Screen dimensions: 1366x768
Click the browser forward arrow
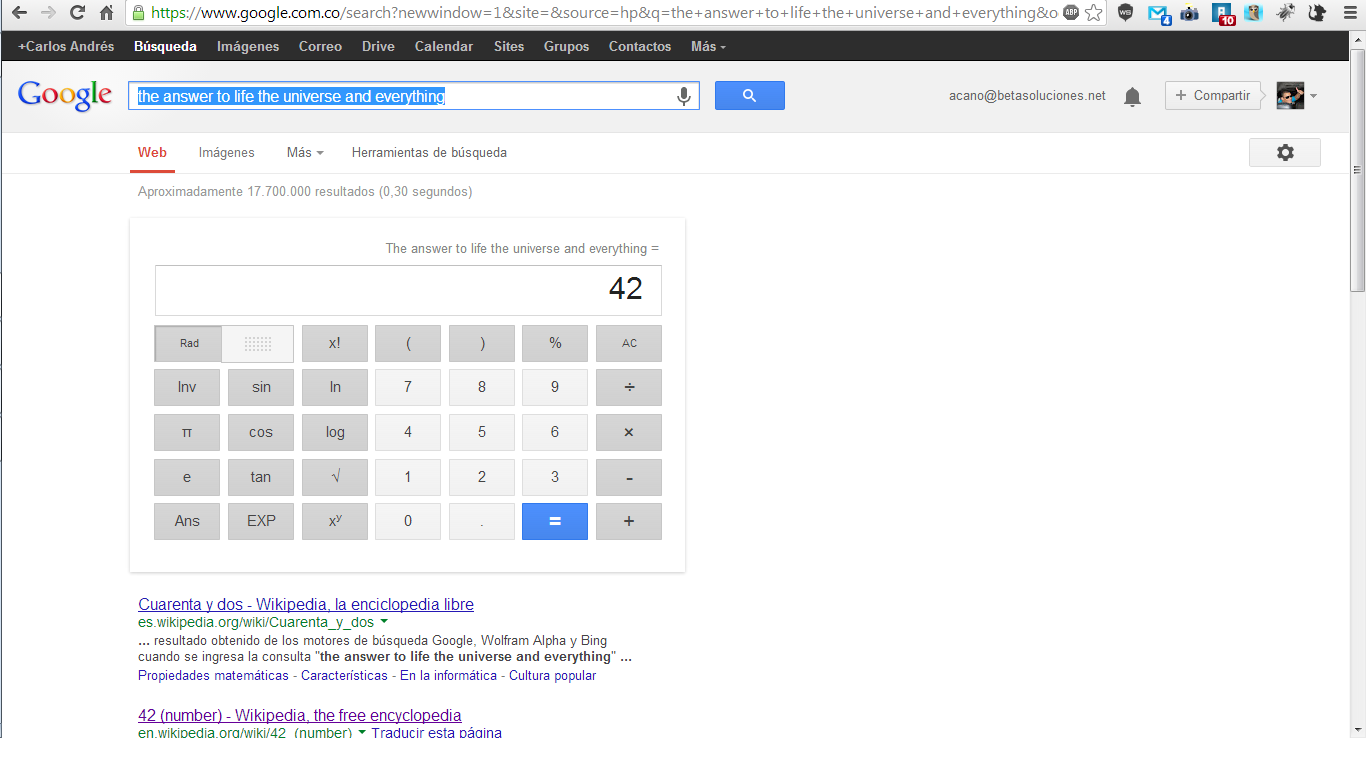(48, 13)
